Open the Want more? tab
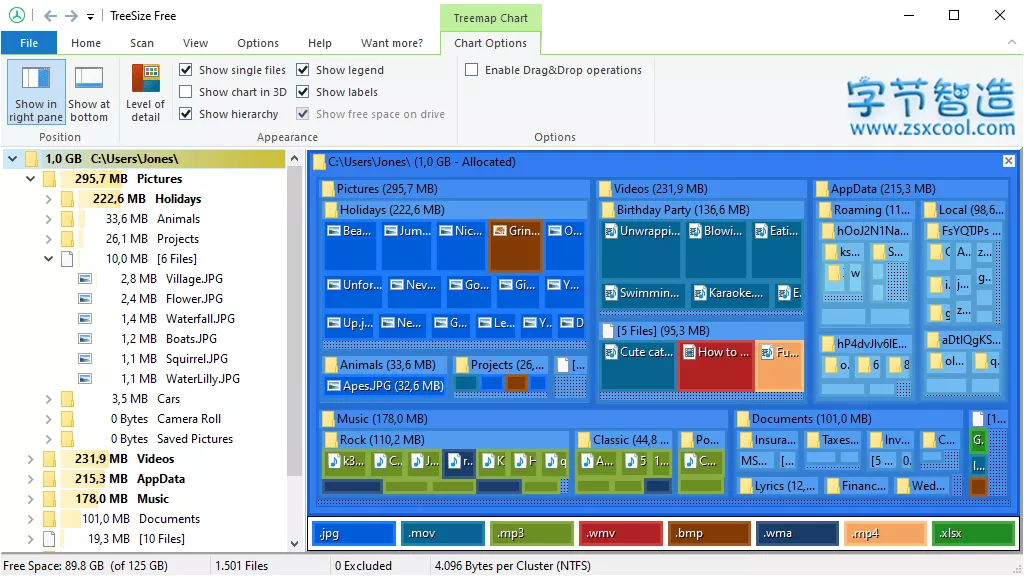The height and width of the screenshot is (576, 1024). (392, 43)
